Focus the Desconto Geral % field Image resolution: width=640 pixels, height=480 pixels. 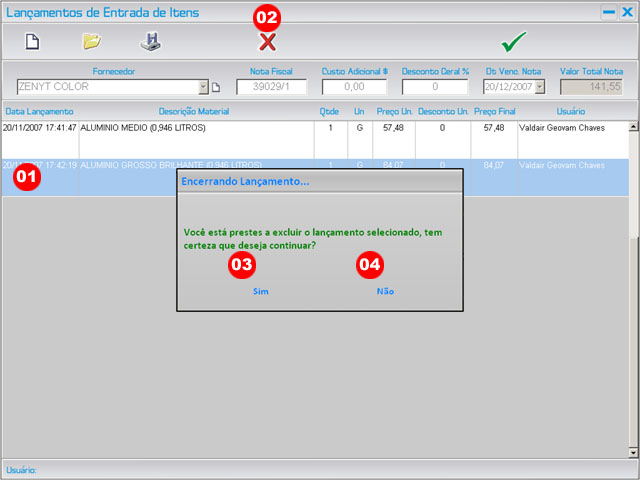pos(435,88)
